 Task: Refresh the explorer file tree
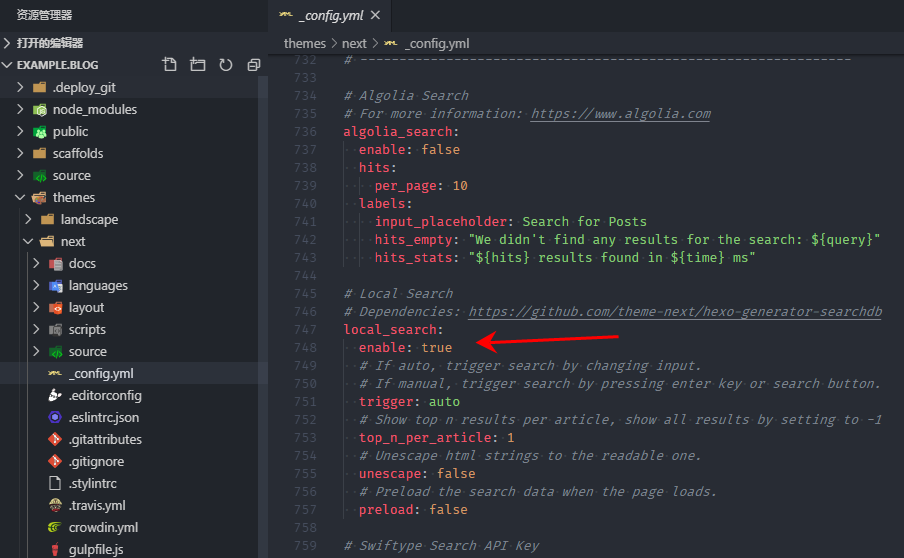point(226,65)
